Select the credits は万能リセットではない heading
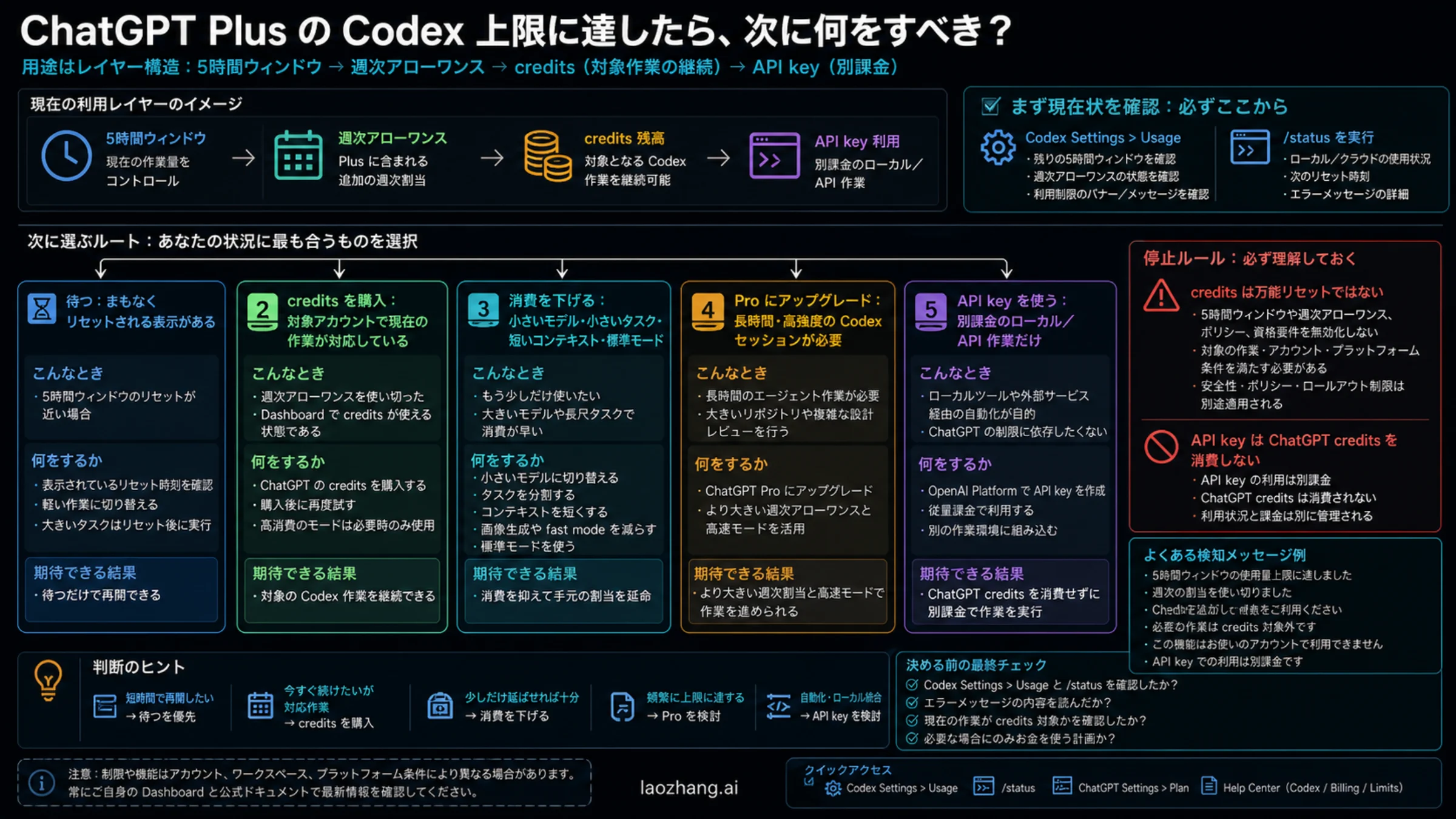 tap(1287, 292)
